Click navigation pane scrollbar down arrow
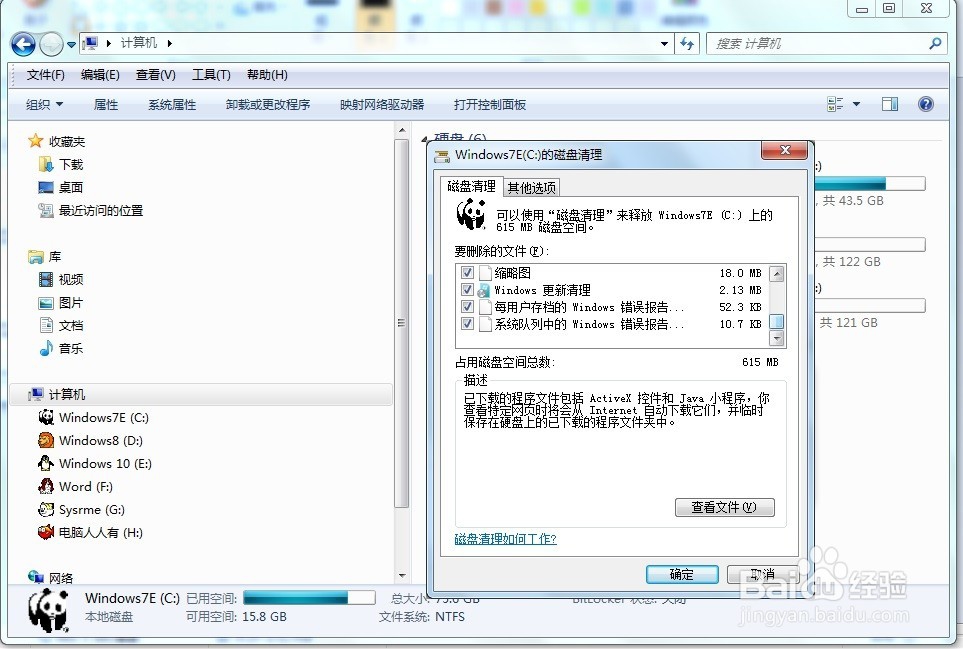The height and width of the screenshot is (649, 963). [x=402, y=575]
